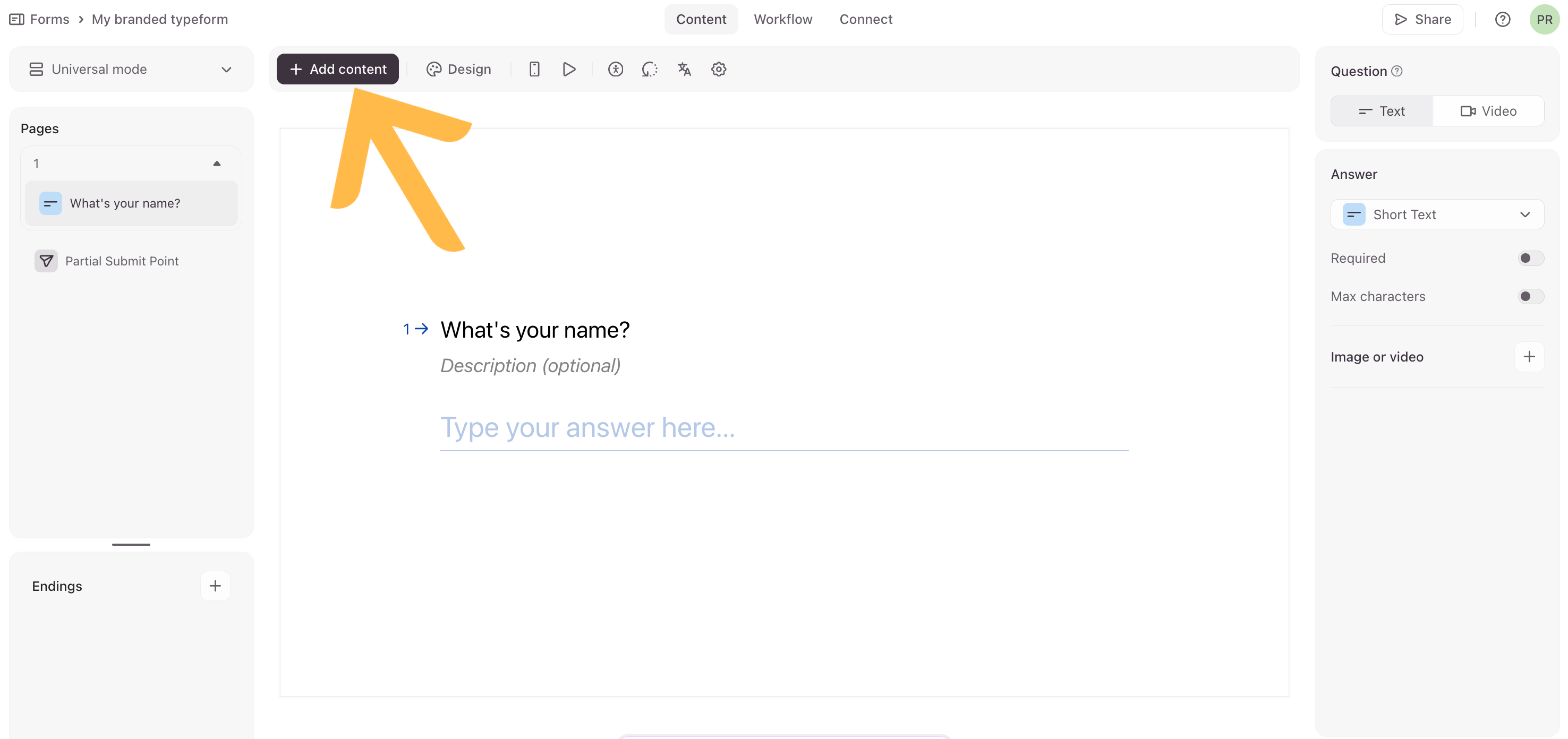Click the help question mark icon
Viewport: 1568px width, 739px height.
click(1502, 20)
